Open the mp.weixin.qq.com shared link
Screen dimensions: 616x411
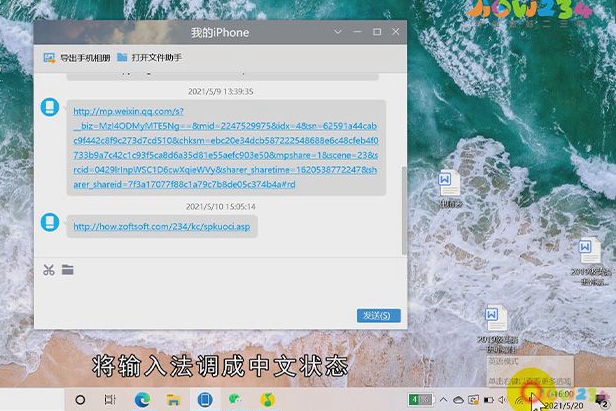coord(226,148)
